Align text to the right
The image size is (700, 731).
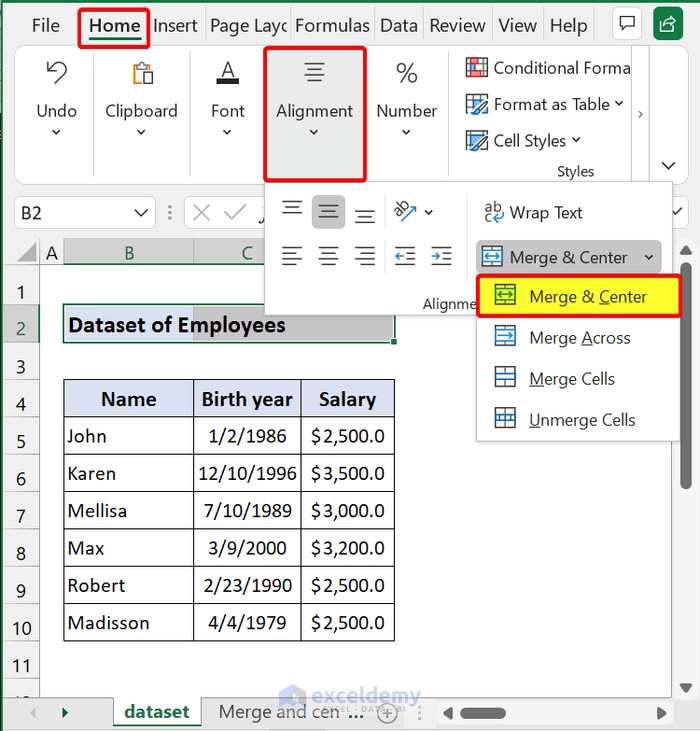tap(364, 255)
